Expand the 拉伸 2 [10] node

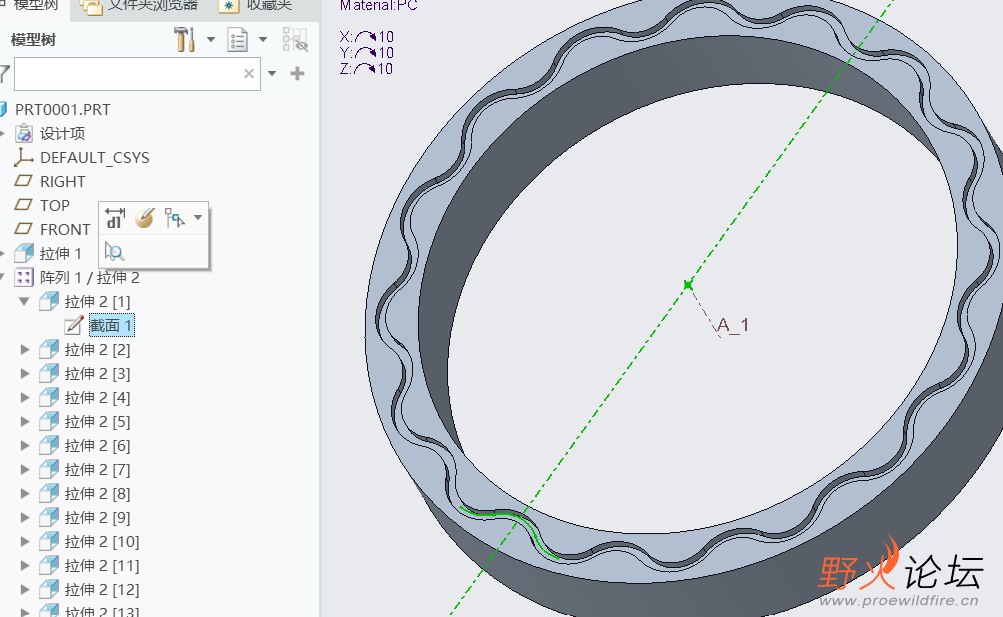click(24, 542)
